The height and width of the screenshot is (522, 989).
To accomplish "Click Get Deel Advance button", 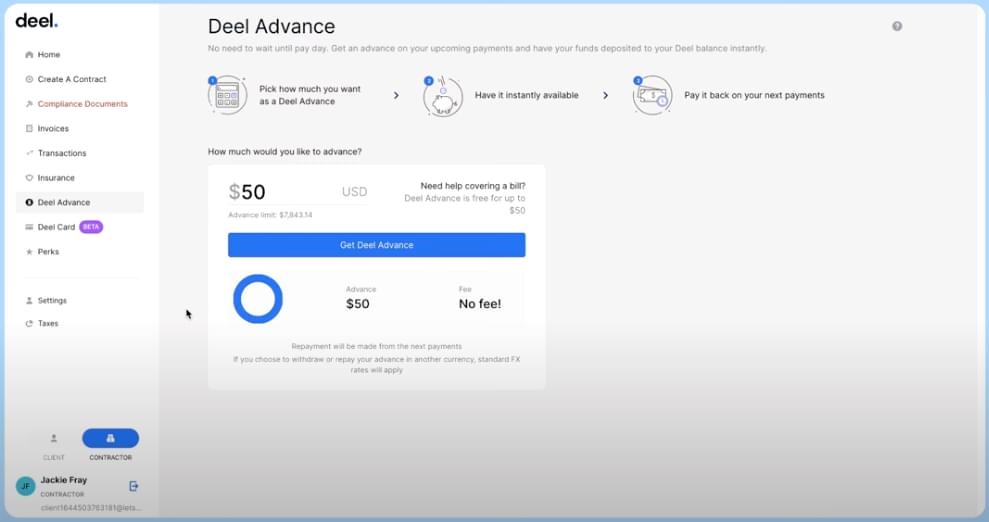I will 377,245.
